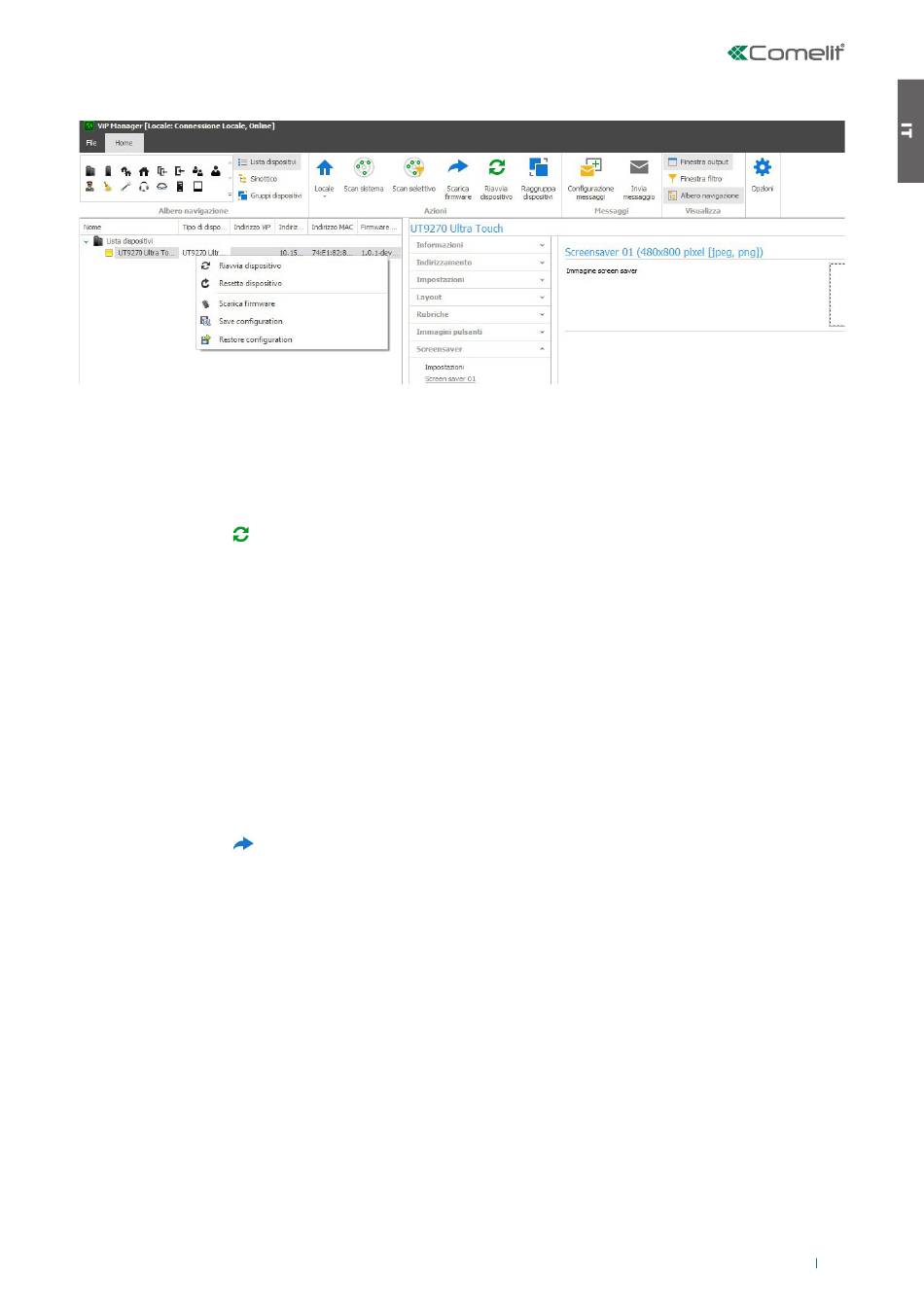Start a Scan sistema
Screen dimensions: 924x1311
364,176
